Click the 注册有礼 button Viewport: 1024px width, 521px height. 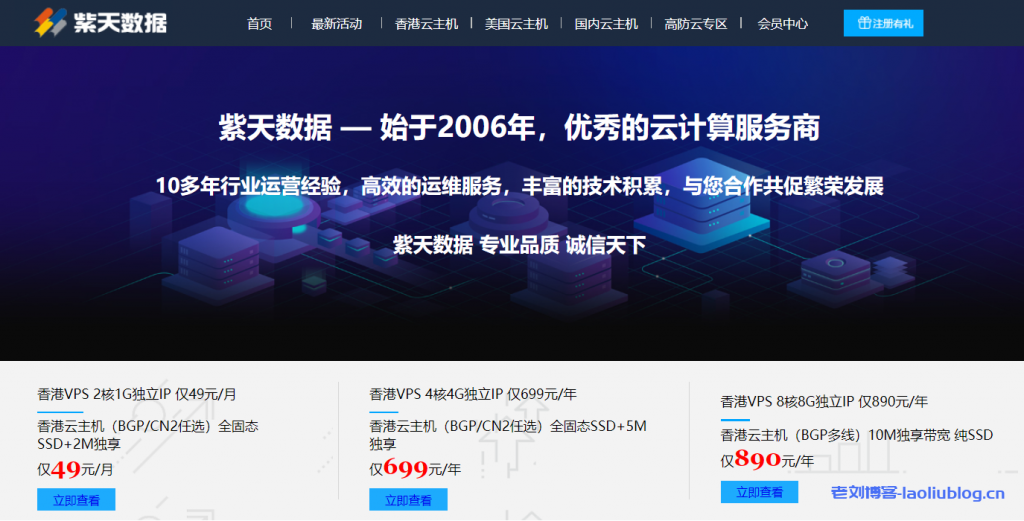click(883, 24)
